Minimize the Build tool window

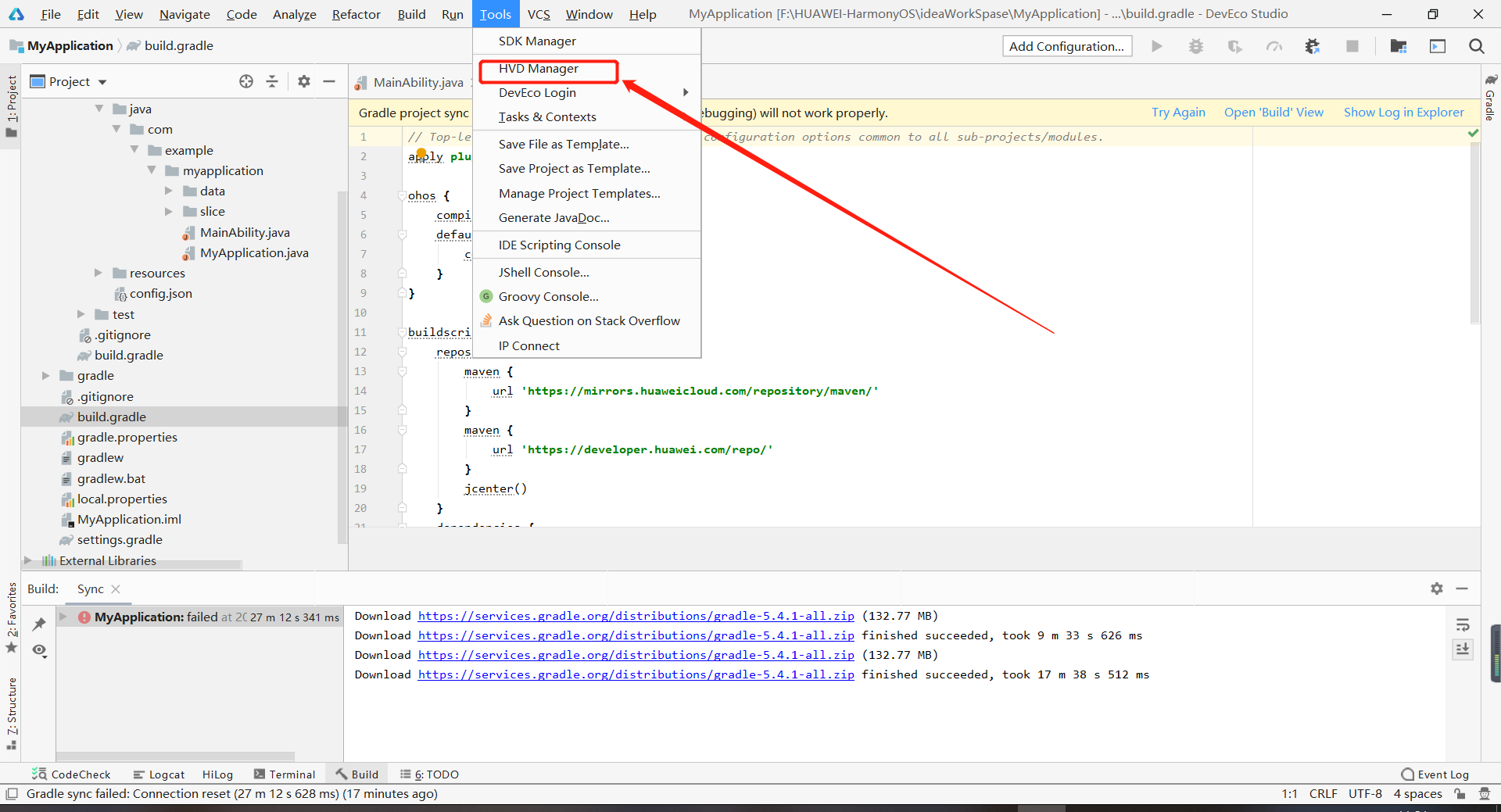pyautogui.click(x=1462, y=588)
